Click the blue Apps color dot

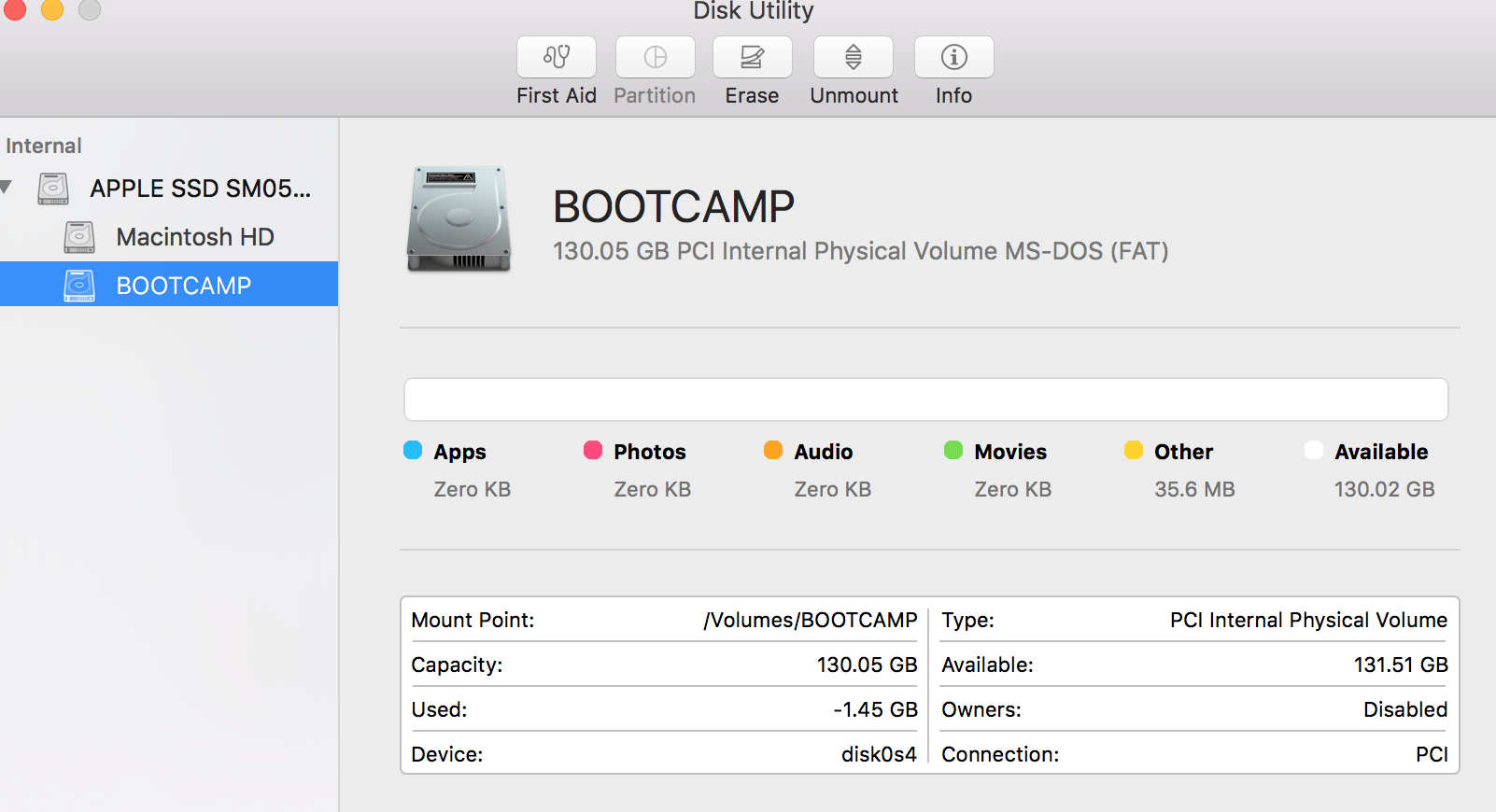point(413,450)
